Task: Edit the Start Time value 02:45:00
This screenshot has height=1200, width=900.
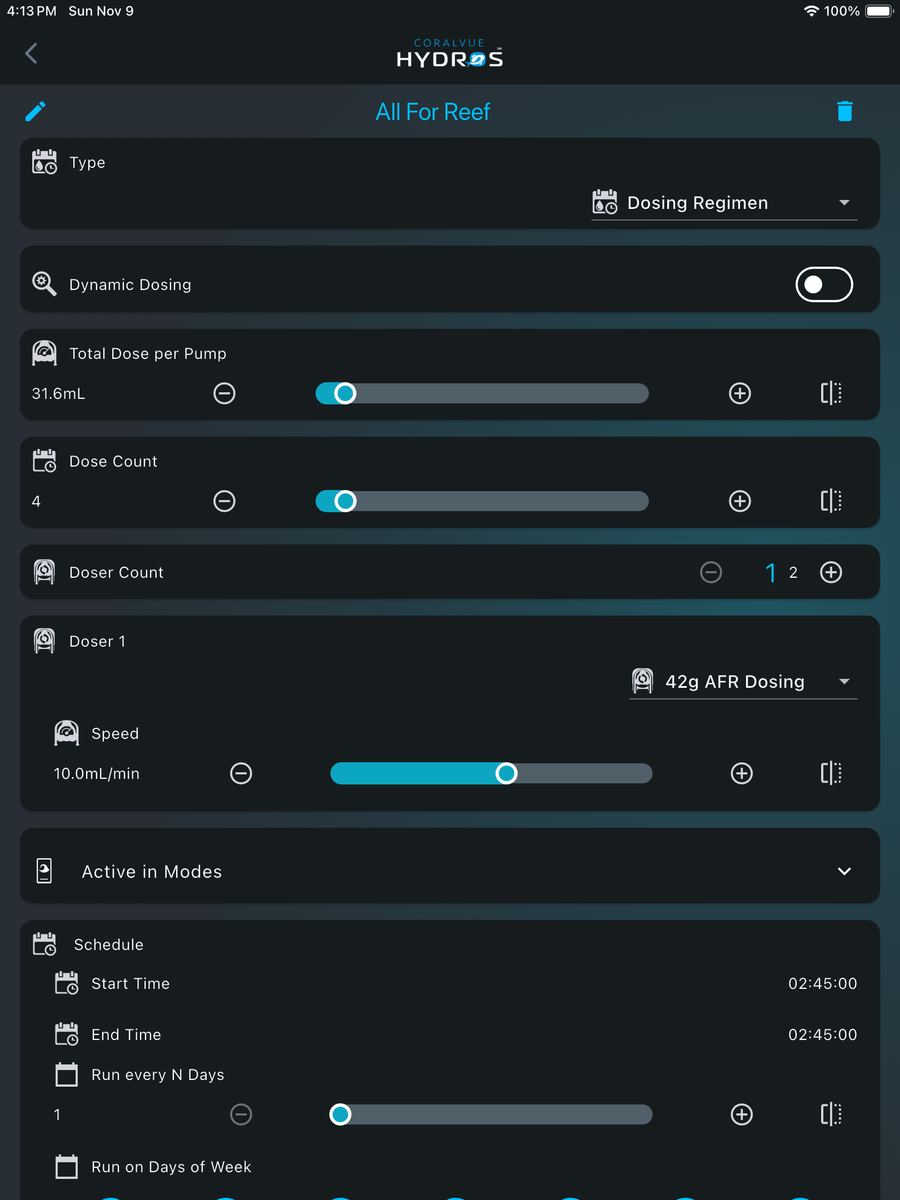Action: 822,983
